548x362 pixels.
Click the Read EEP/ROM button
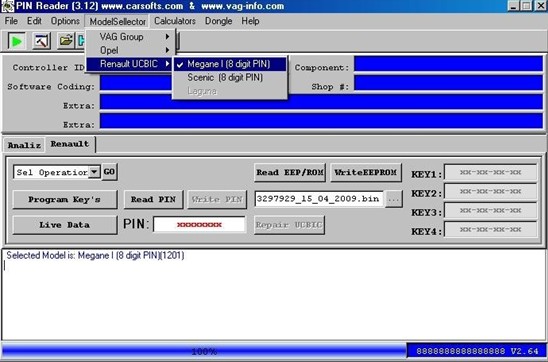[290, 172]
